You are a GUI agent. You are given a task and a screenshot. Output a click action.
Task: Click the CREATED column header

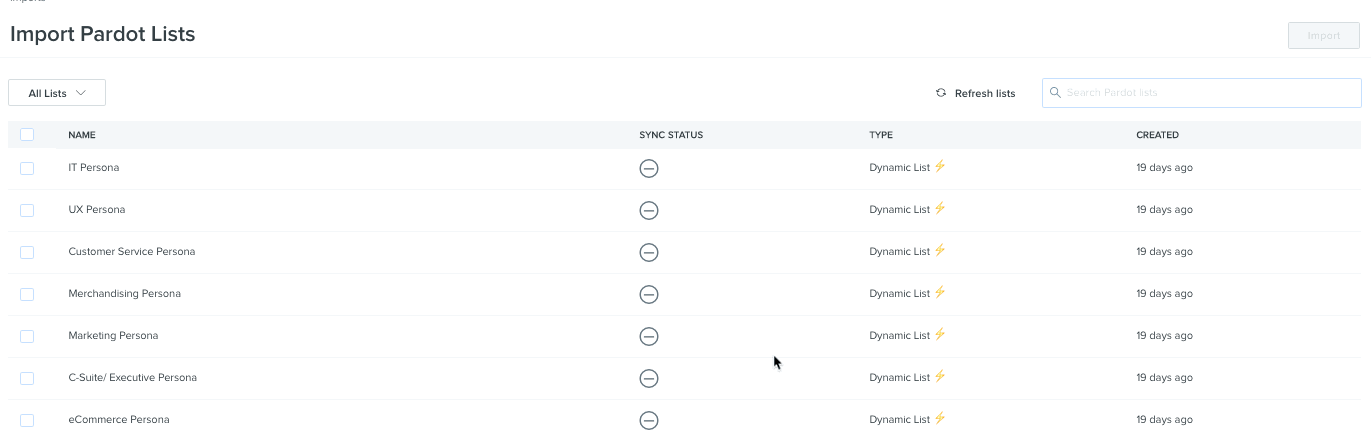pos(1157,135)
